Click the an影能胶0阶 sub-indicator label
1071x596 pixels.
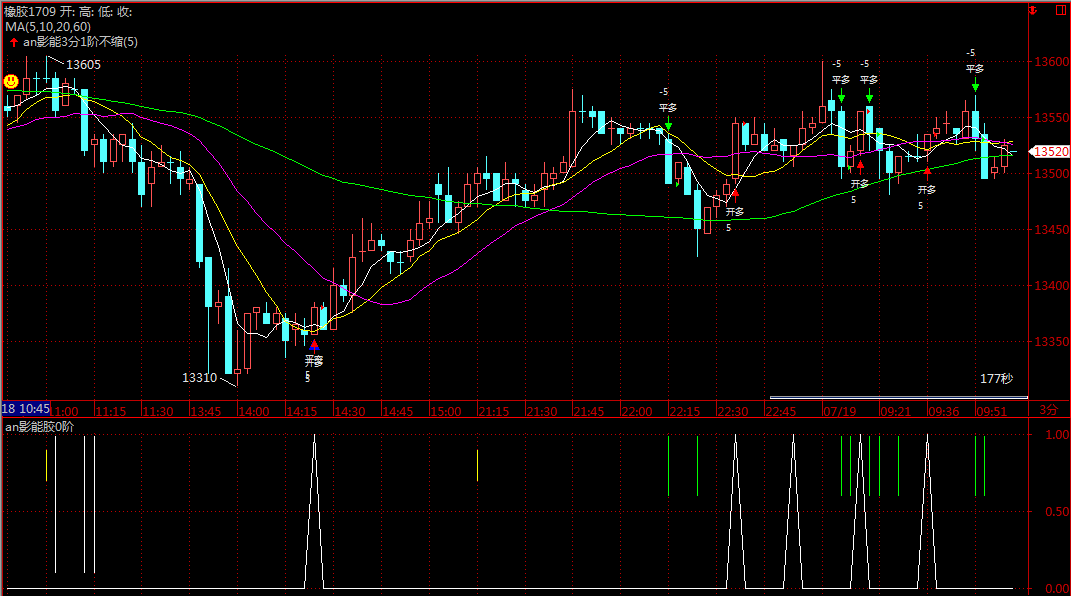(x=40, y=427)
